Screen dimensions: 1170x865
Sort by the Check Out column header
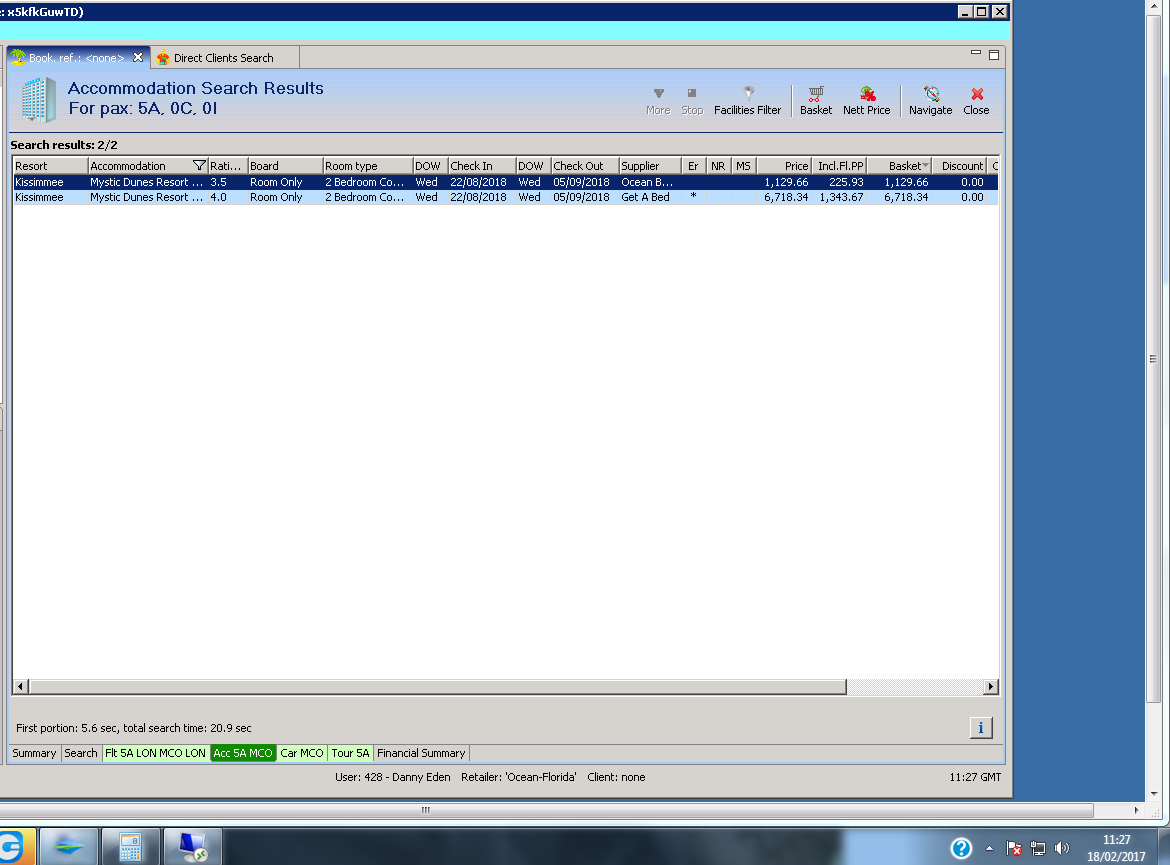(584, 166)
